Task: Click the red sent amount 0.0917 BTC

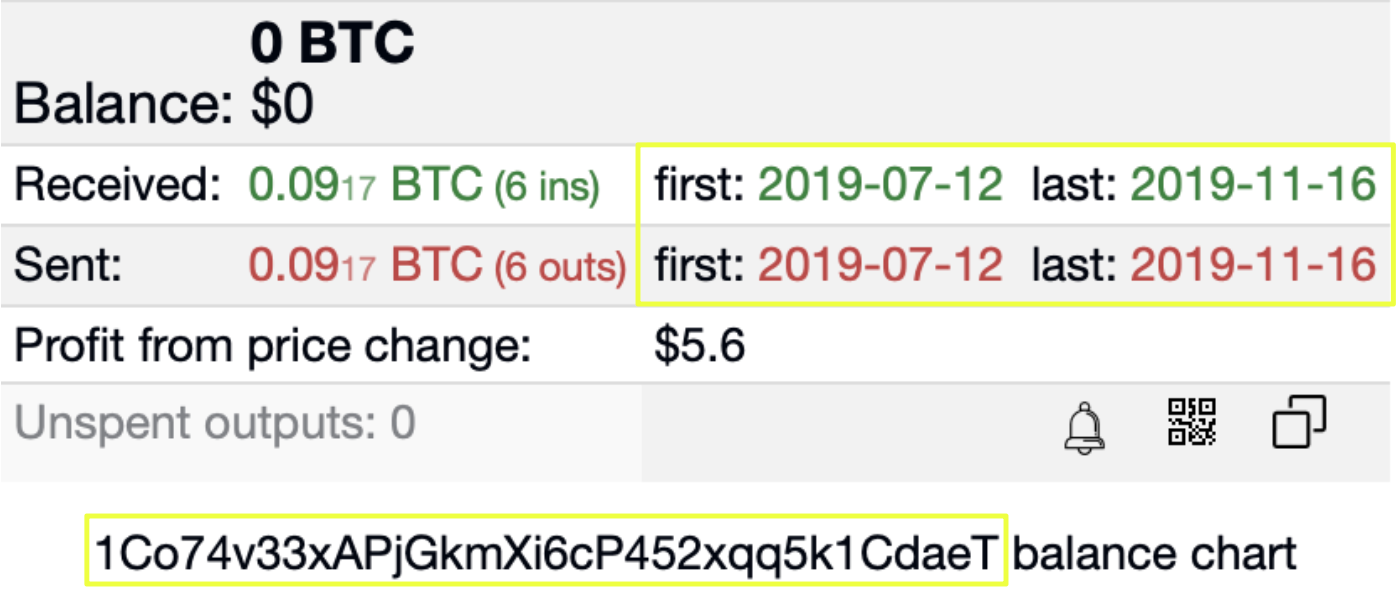Action: tap(365, 265)
